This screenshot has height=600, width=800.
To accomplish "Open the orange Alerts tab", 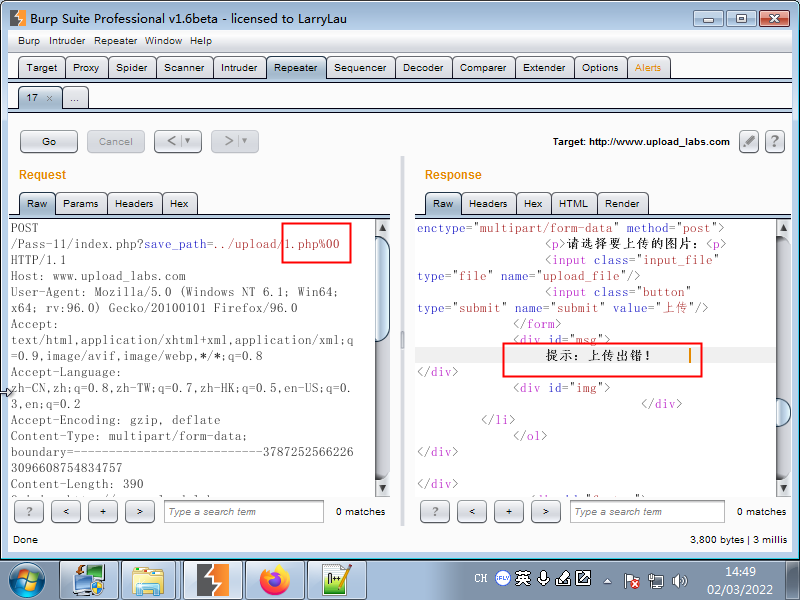I will (648, 67).
